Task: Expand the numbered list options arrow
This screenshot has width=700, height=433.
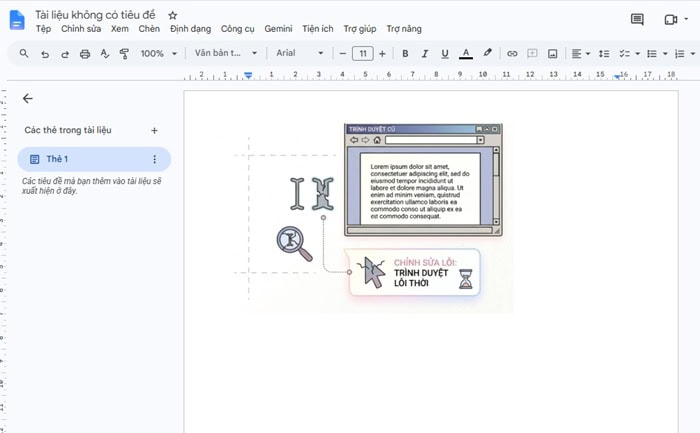Action: (693, 54)
